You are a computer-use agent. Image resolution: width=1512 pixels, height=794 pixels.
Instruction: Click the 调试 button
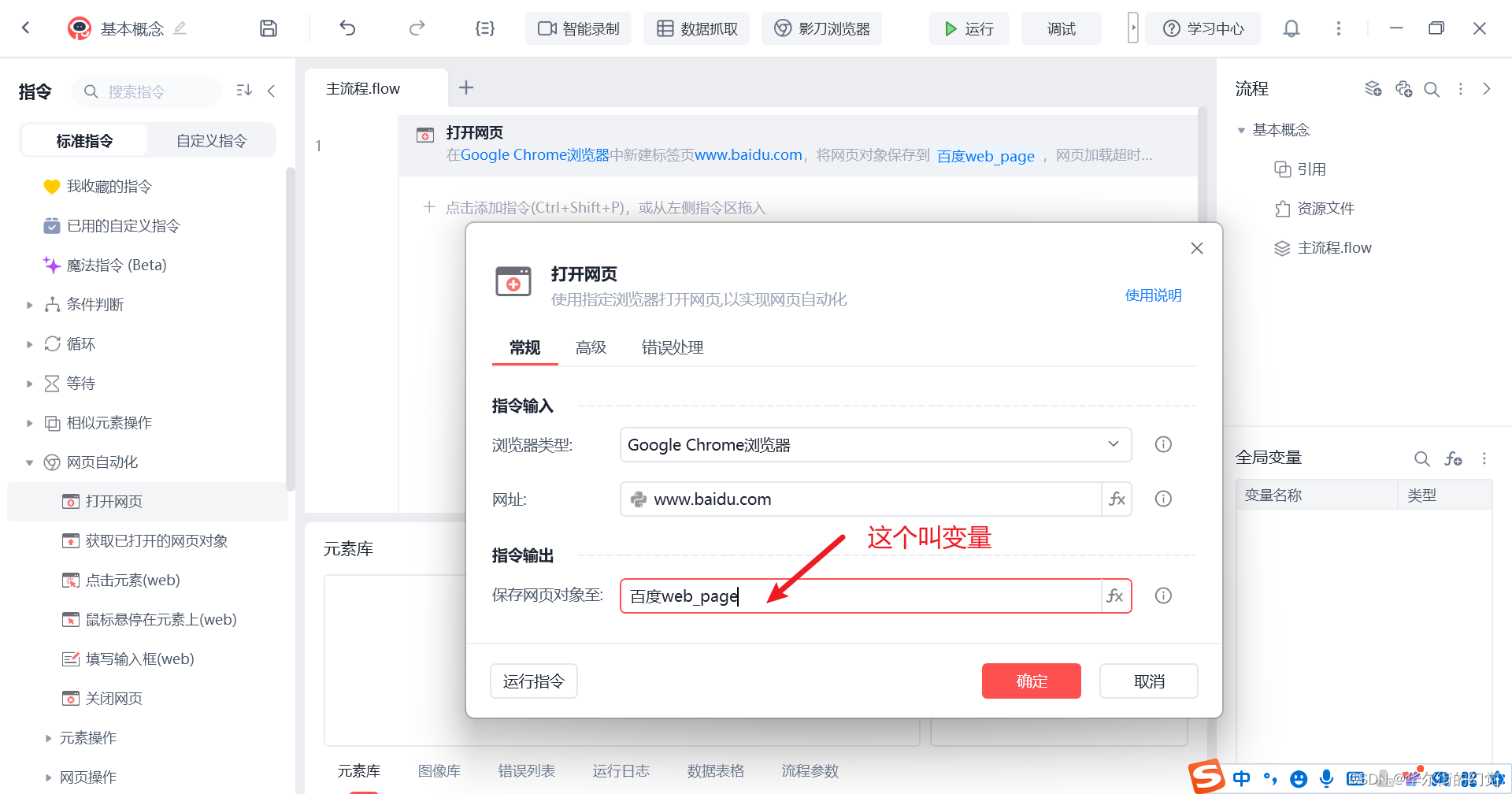pos(1061,28)
